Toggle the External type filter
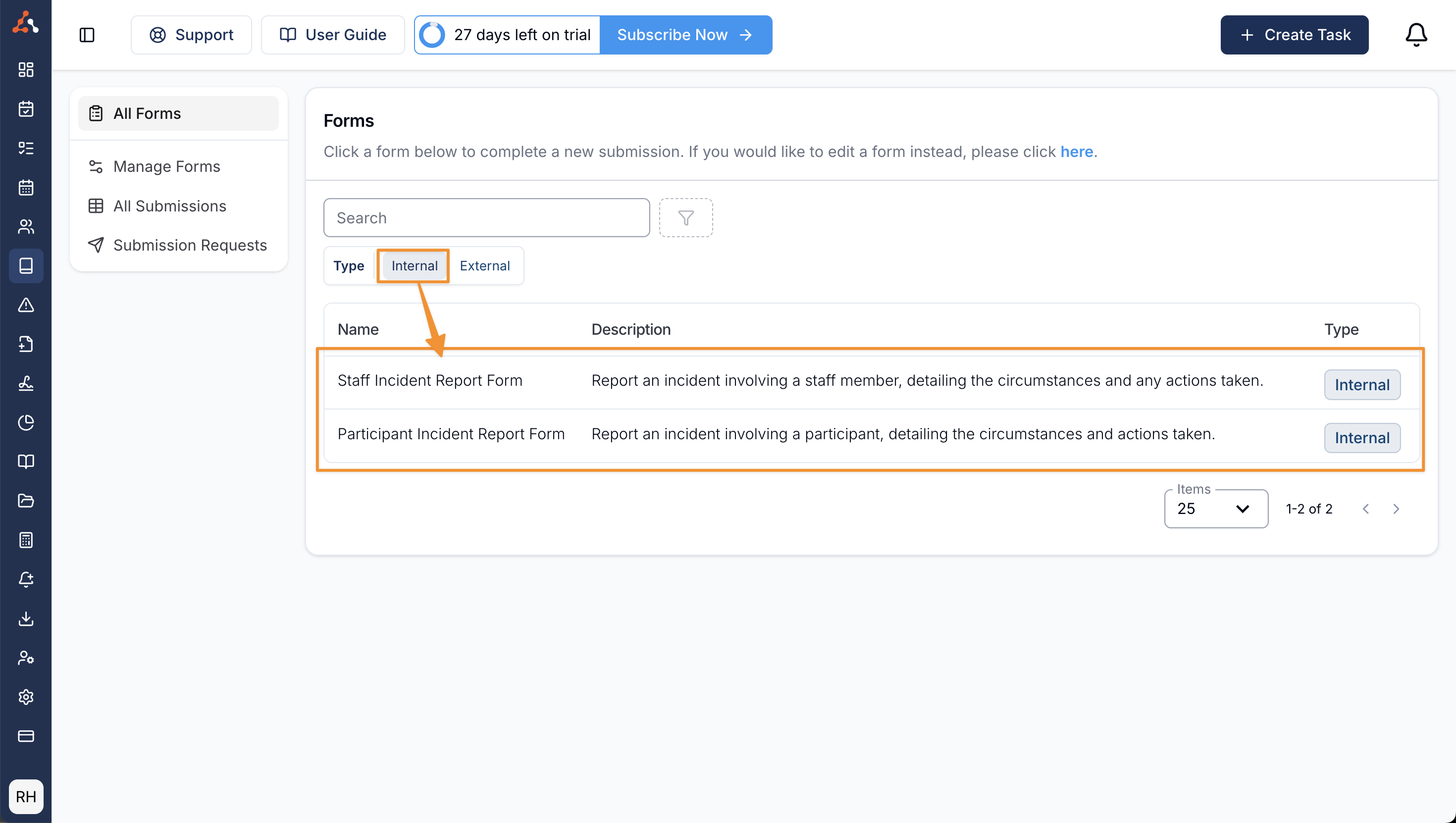Image resolution: width=1456 pixels, height=823 pixels. tap(484, 265)
